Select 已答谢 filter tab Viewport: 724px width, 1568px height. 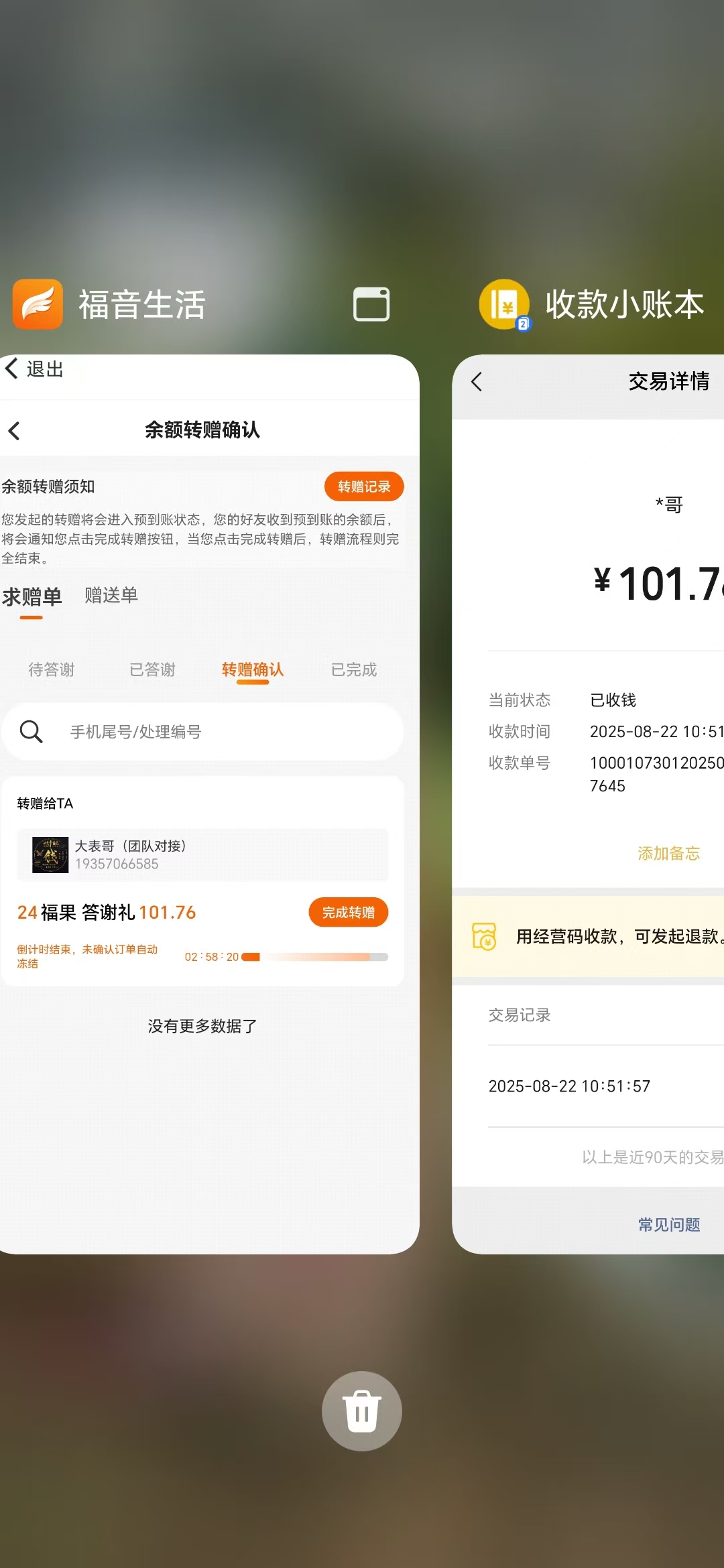click(152, 669)
